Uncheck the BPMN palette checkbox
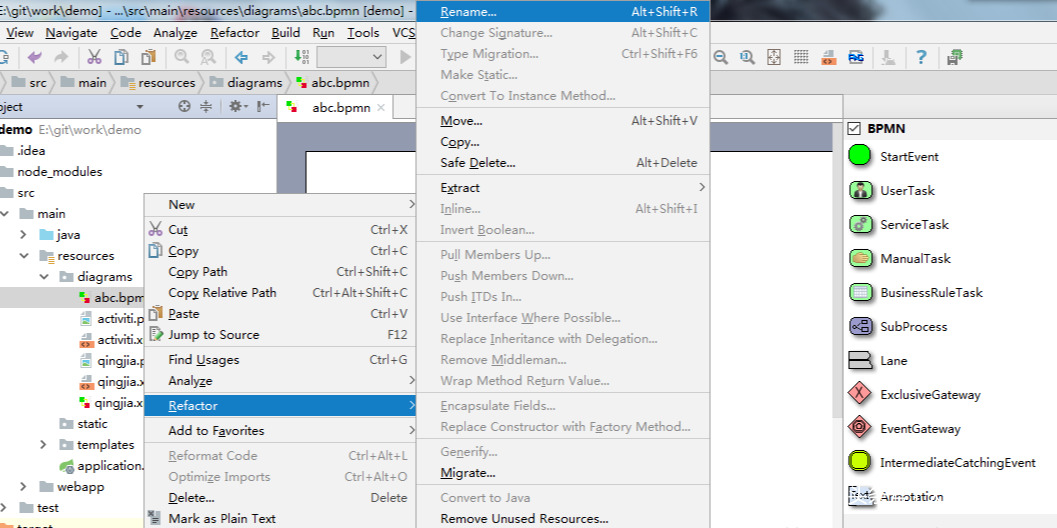 click(x=854, y=129)
